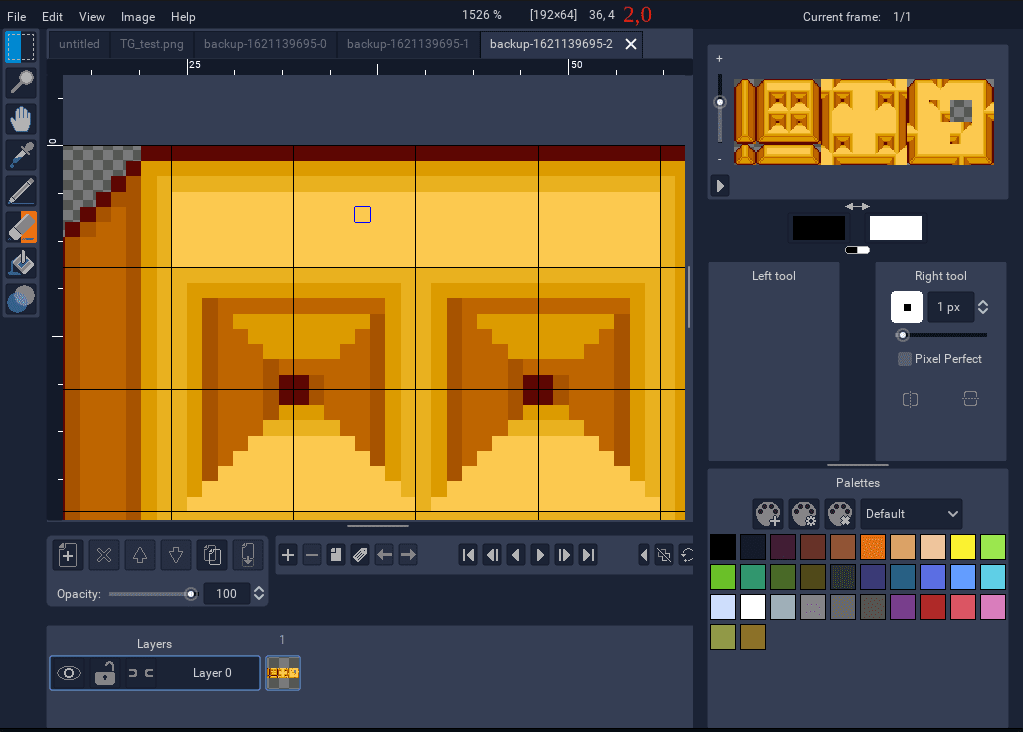Clone the current layer
The height and width of the screenshot is (732, 1023).
[x=212, y=555]
